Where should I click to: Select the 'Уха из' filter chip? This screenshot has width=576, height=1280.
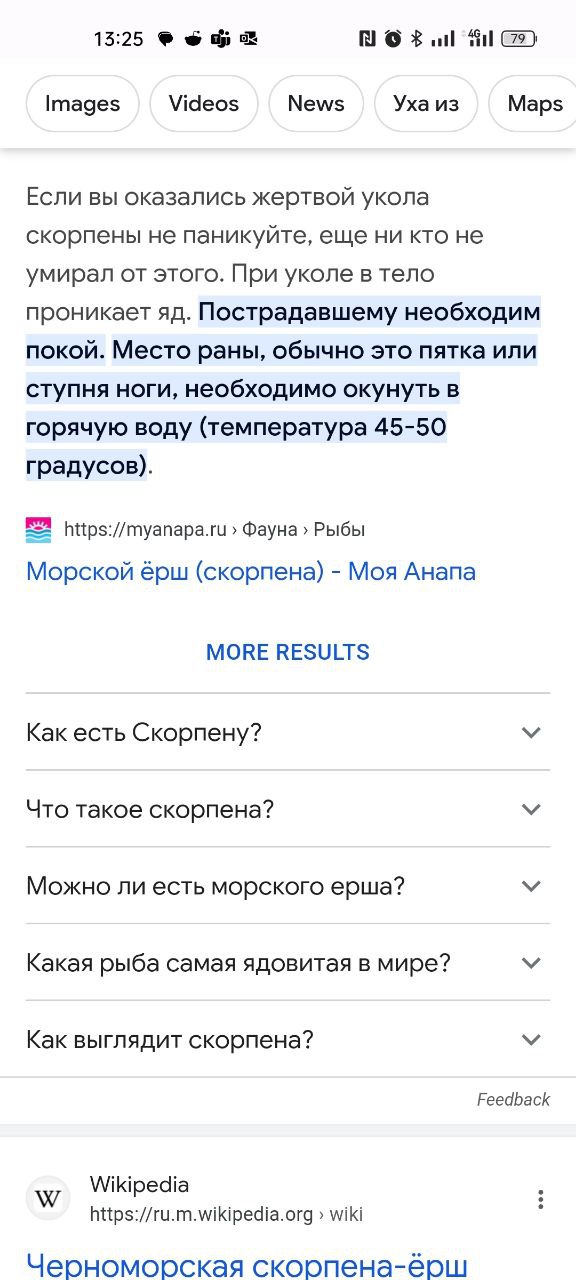point(426,103)
